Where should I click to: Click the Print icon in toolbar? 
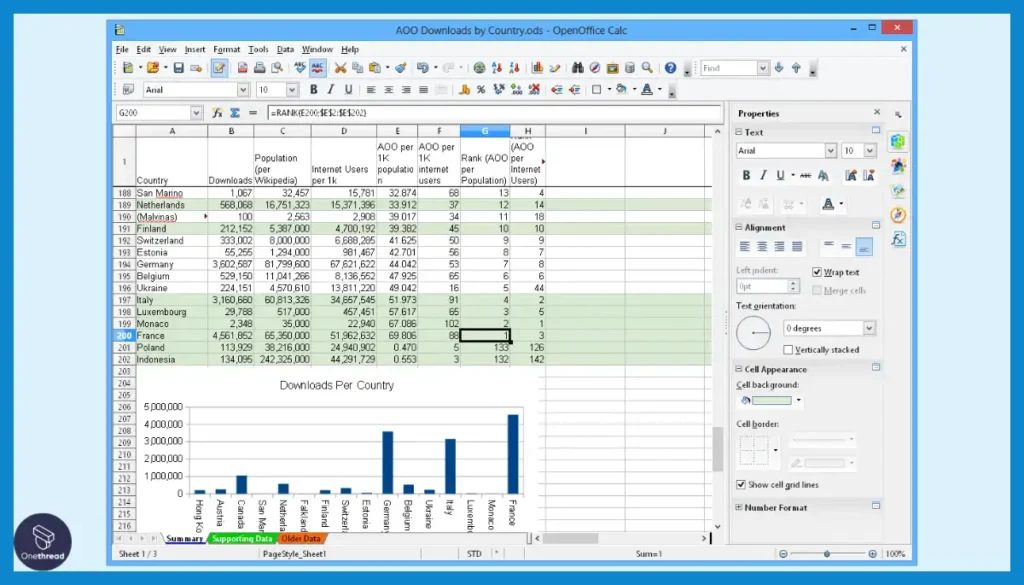pos(259,68)
